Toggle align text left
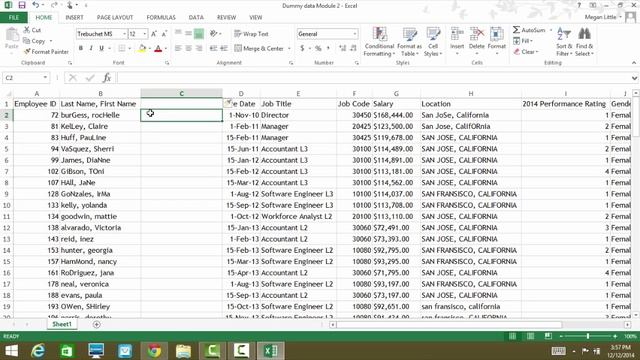The height and width of the screenshot is (360, 640). (x=178, y=49)
